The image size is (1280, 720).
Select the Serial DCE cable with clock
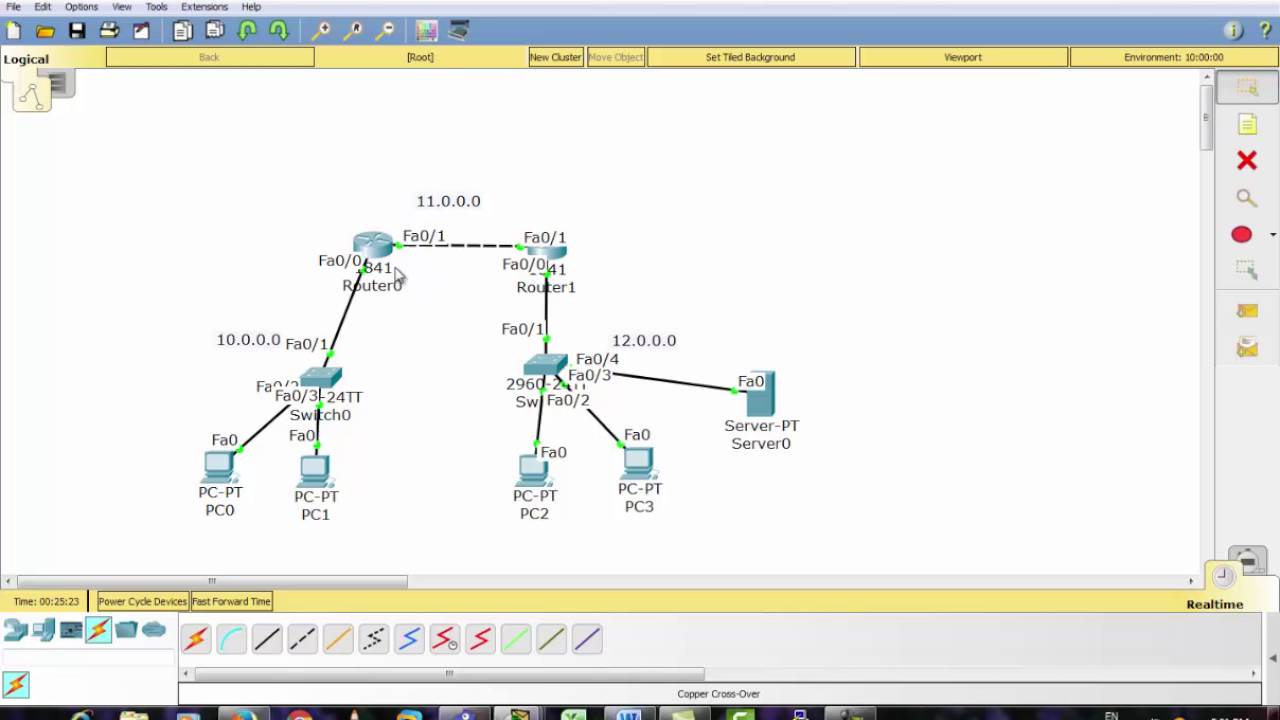445,638
